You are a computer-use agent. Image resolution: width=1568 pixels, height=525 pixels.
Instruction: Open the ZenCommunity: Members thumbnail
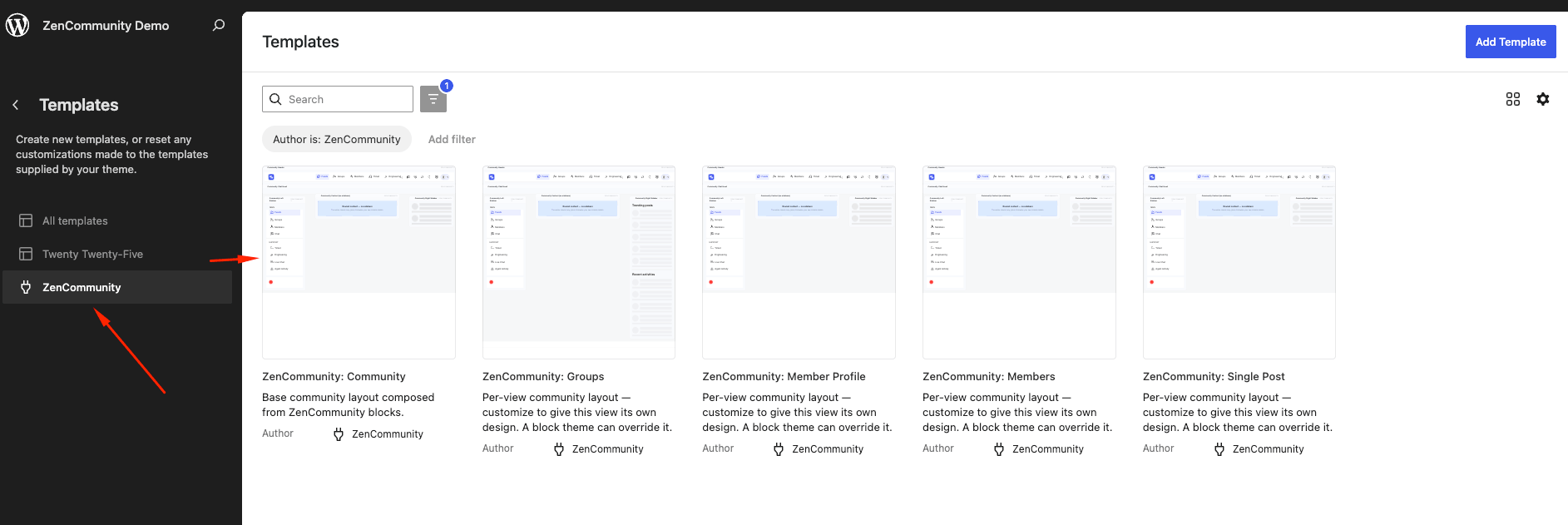[x=1019, y=262]
